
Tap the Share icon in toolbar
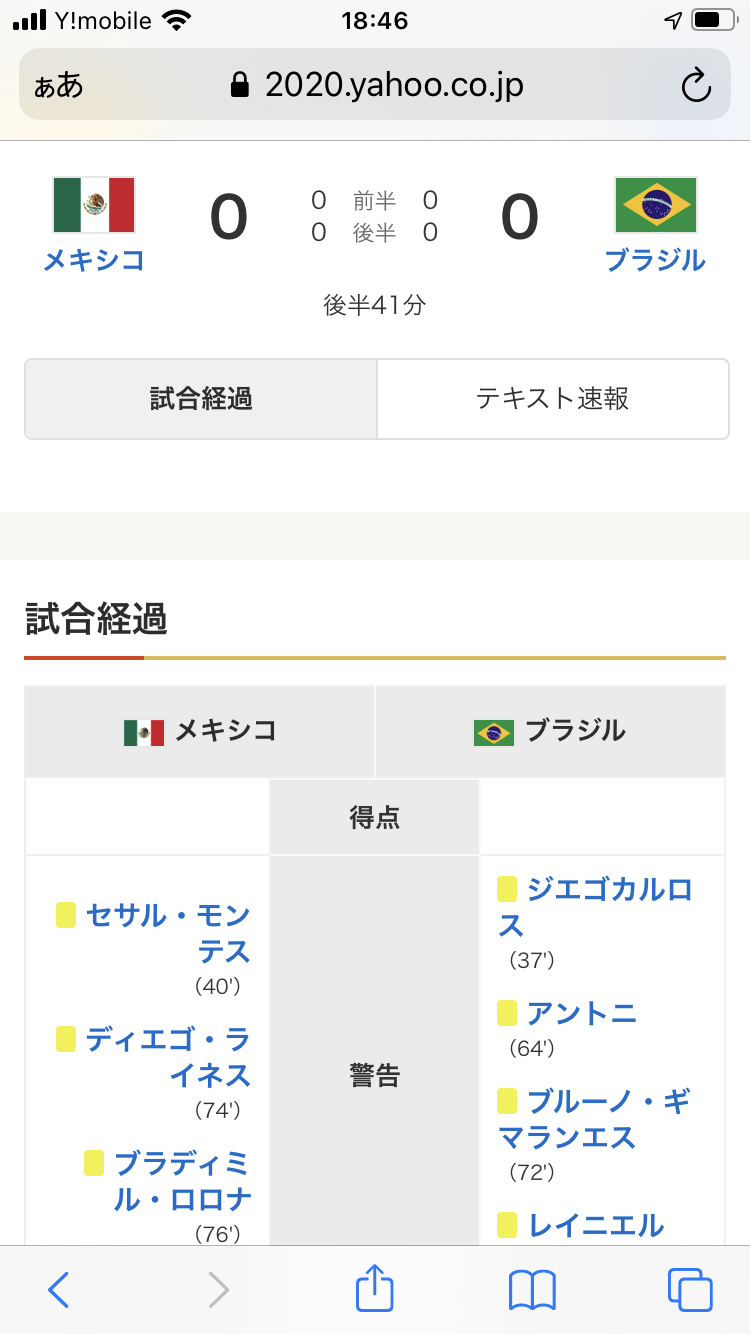375,1288
